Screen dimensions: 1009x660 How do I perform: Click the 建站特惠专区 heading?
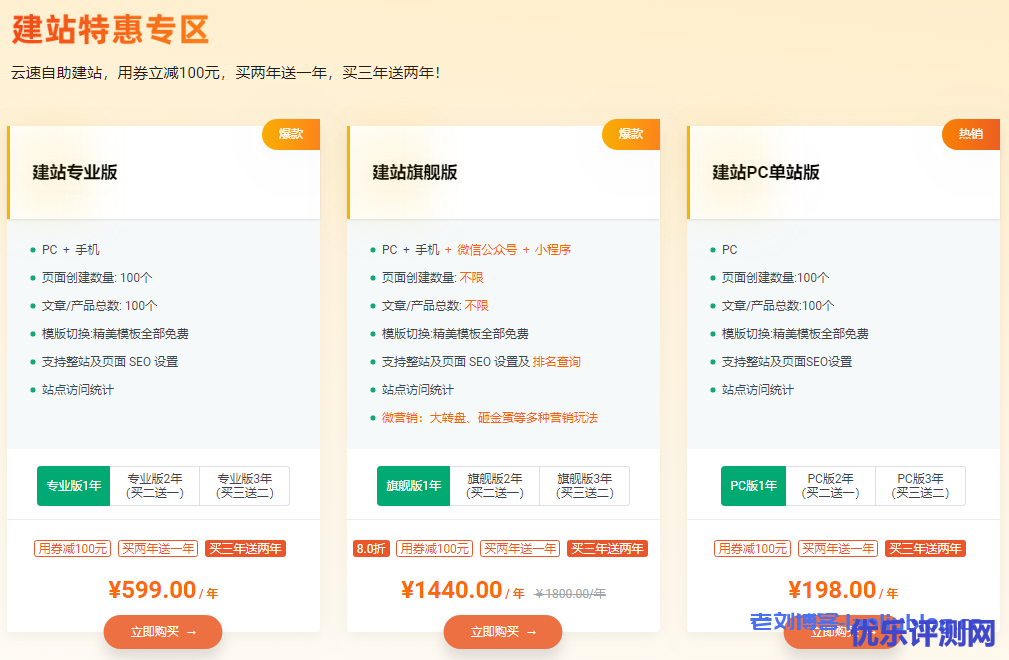pos(110,29)
